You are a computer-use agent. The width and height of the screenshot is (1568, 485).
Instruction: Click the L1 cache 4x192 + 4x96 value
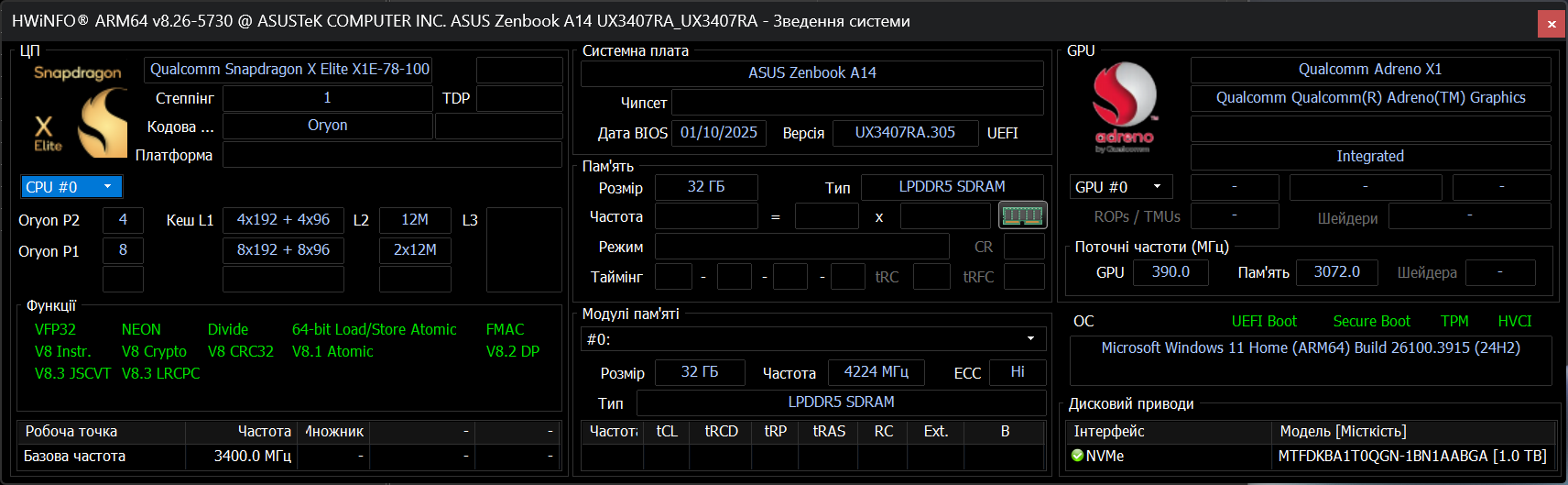(283, 220)
